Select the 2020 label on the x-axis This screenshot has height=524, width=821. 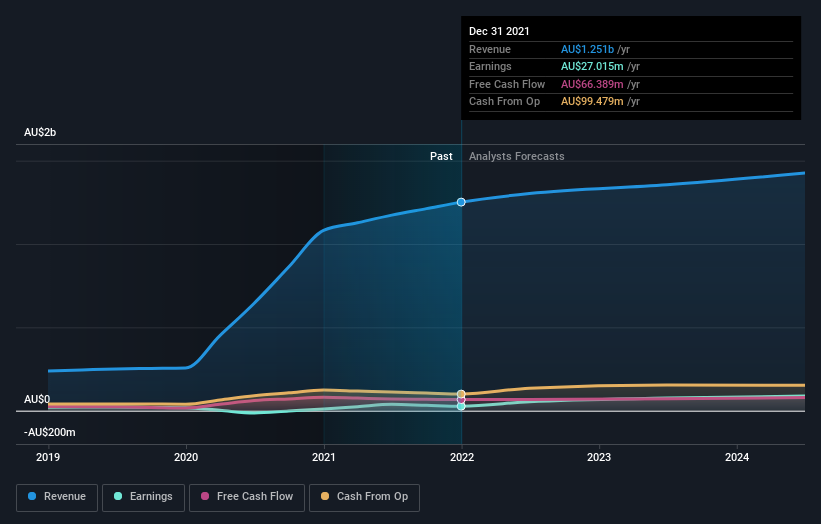click(x=186, y=458)
